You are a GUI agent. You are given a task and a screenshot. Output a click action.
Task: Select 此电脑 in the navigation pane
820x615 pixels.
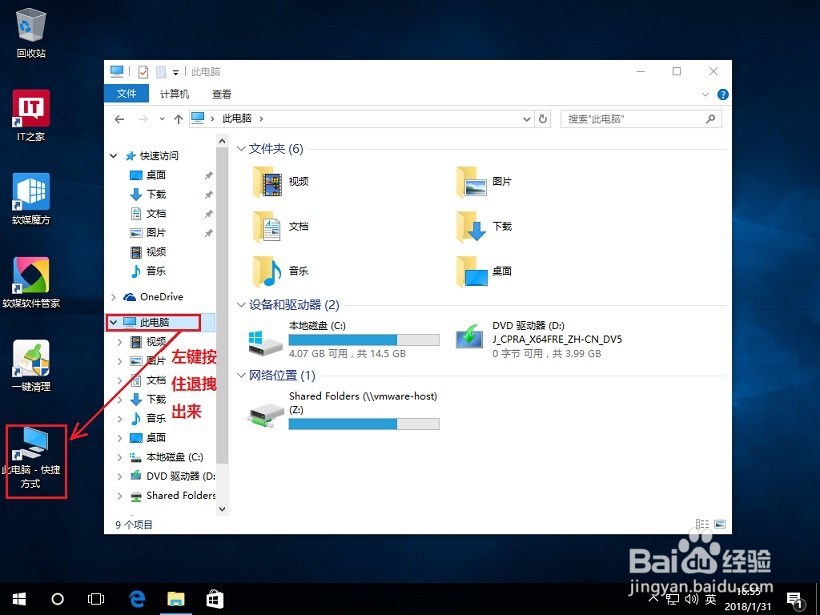tap(155, 322)
